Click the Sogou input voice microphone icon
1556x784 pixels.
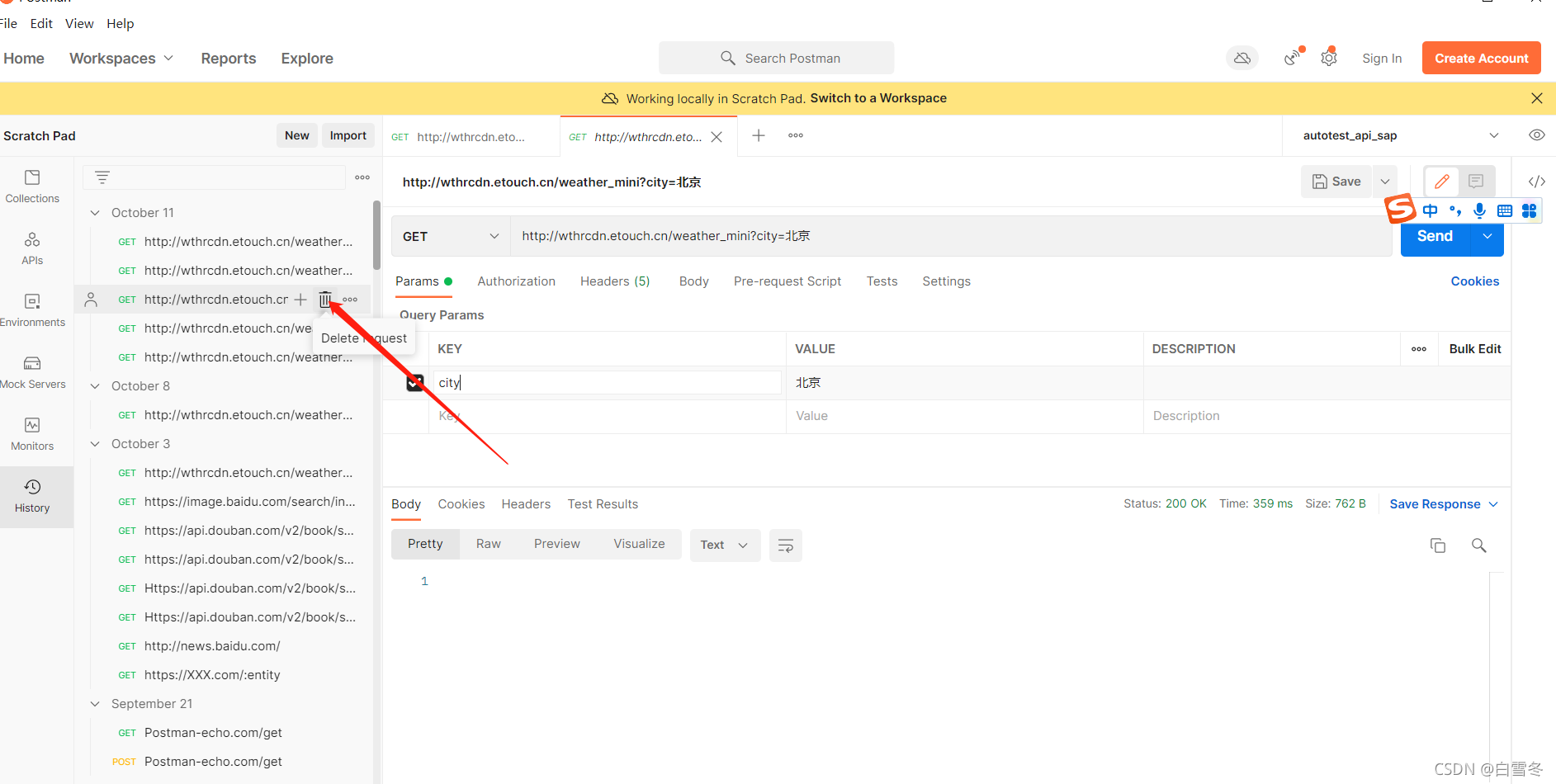pos(1479,210)
